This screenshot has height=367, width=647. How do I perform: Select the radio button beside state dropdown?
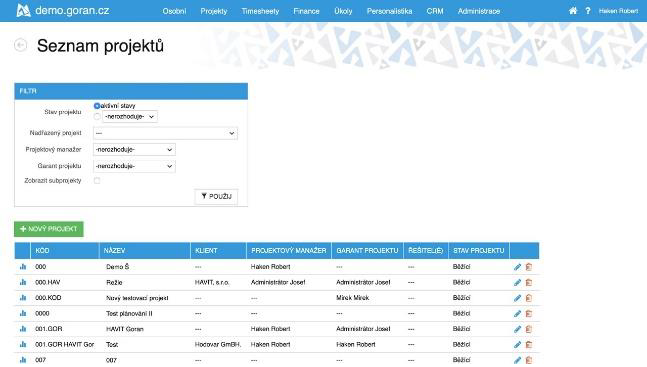point(97,117)
